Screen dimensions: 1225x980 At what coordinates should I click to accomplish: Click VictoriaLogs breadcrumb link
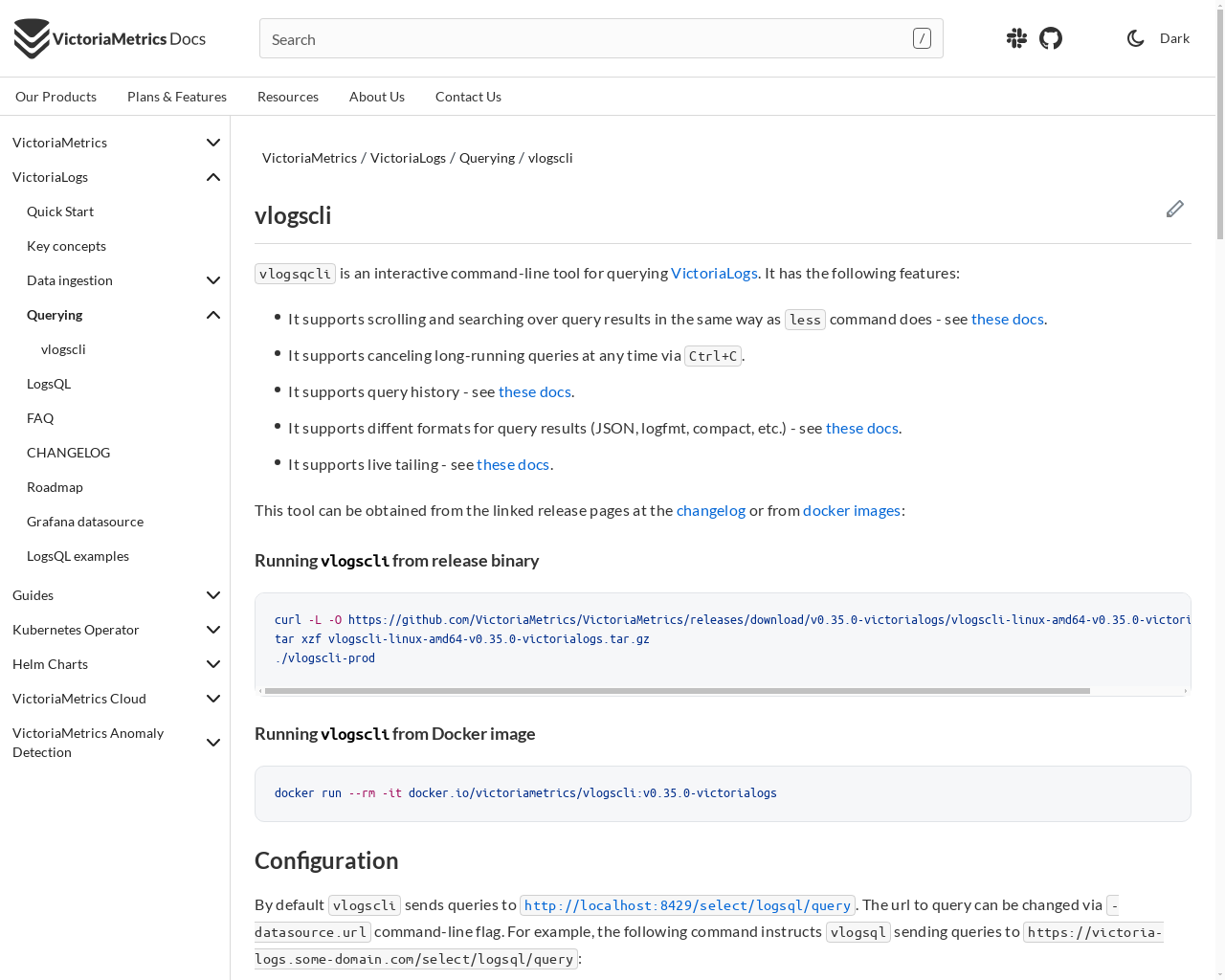(408, 158)
